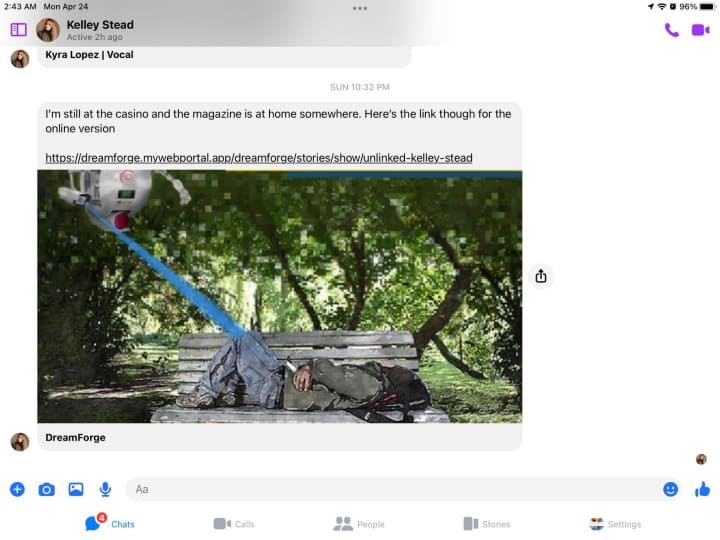
Task: Open the dreamforge unlinked-kelley-stead link
Action: pos(259,158)
